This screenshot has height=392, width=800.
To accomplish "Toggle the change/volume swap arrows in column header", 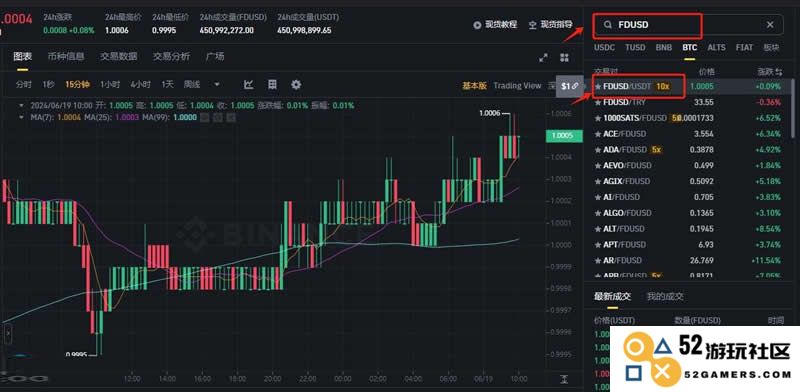I will click(779, 72).
